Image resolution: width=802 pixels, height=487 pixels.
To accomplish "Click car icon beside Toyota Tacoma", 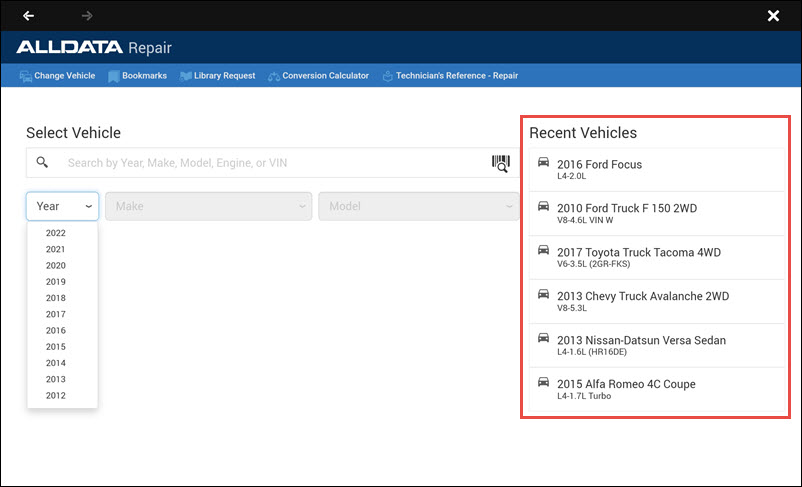I will click(x=543, y=250).
